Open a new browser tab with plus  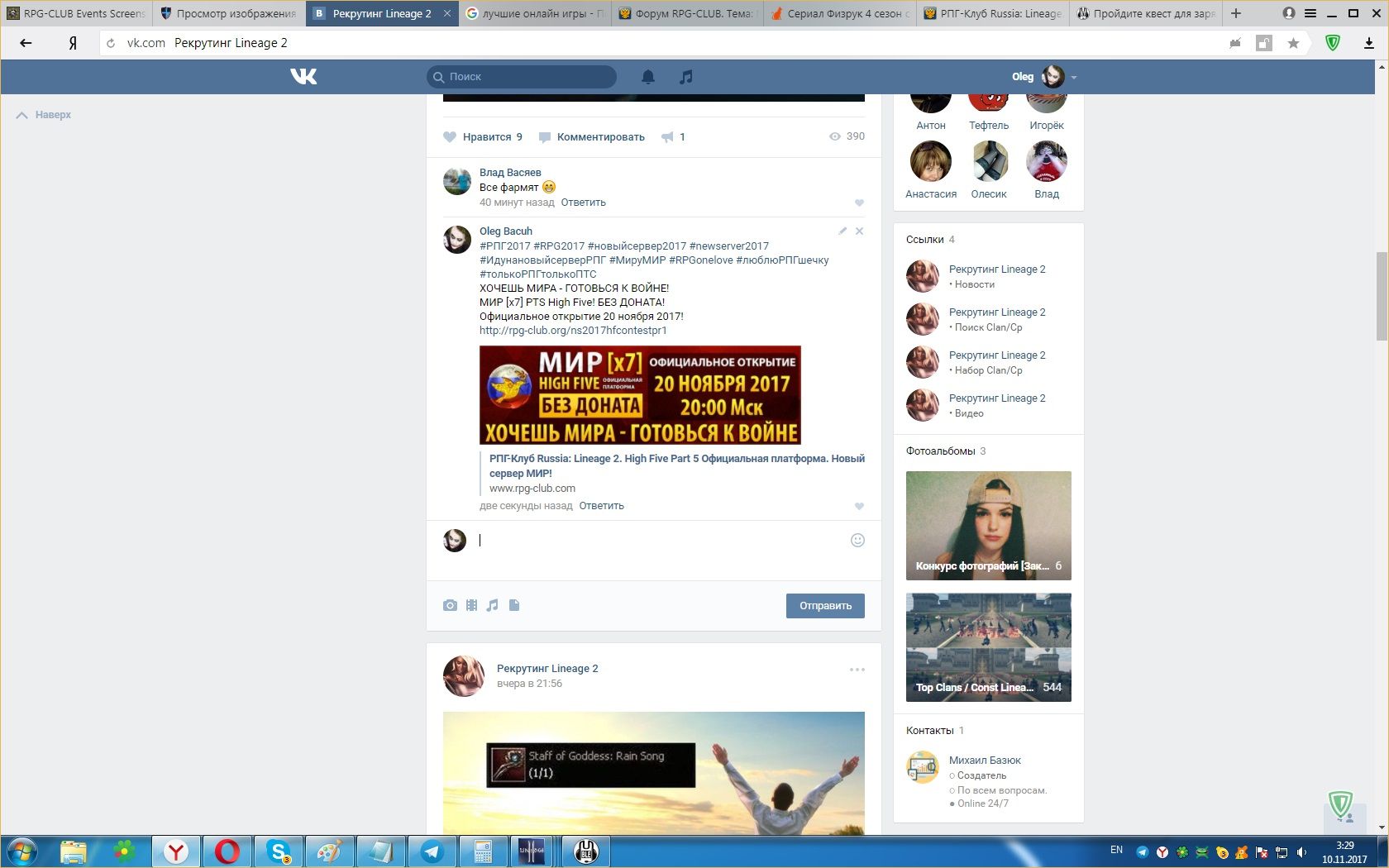click(x=1236, y=13)
